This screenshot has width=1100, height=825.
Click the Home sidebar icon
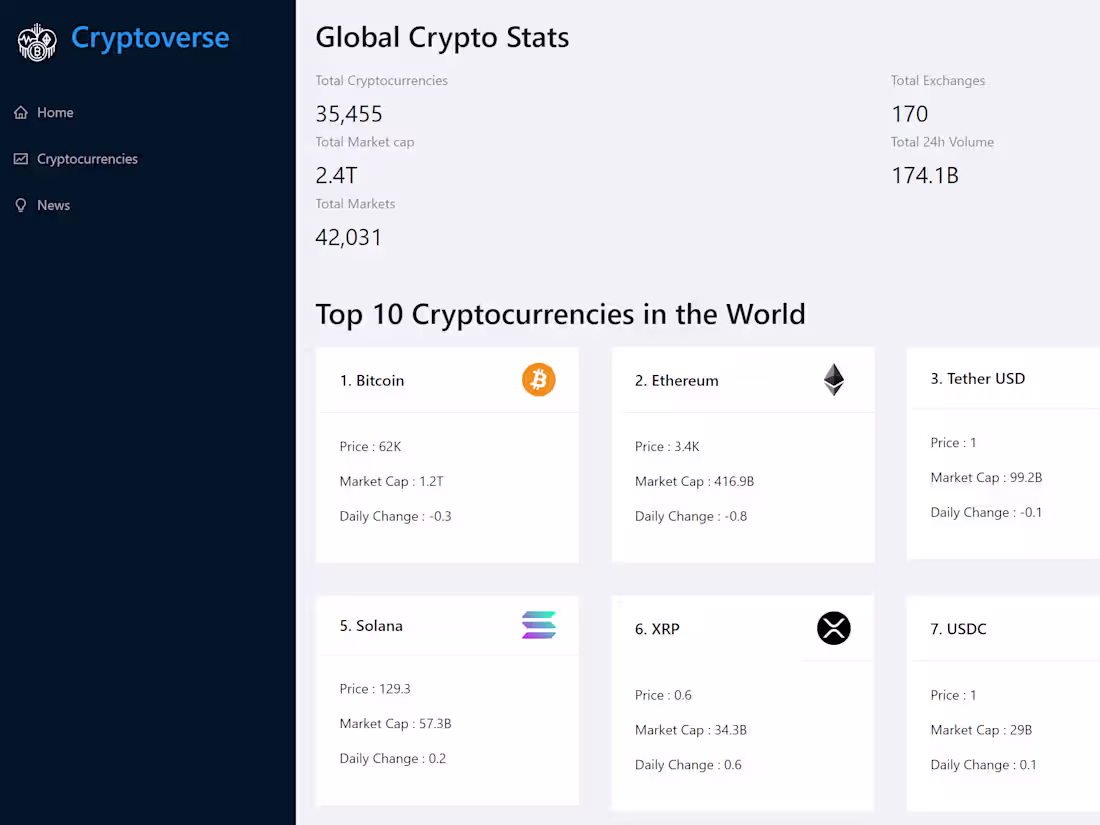pos(20,112)
